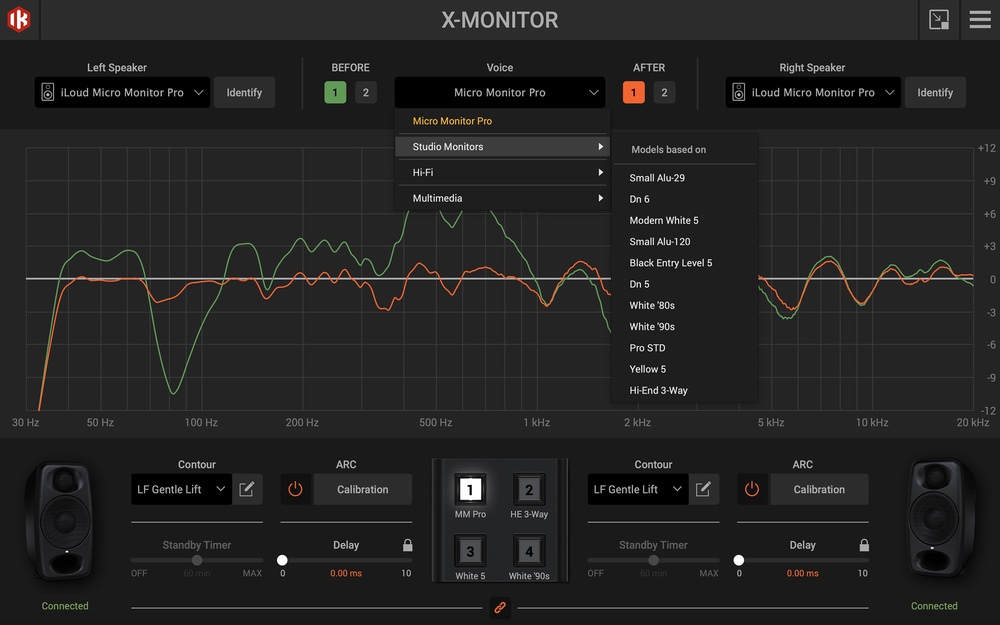Click the left Delay lock icon
This screenshot has height=625, width=1000.
pyautogui.click(x=407, y=545)
